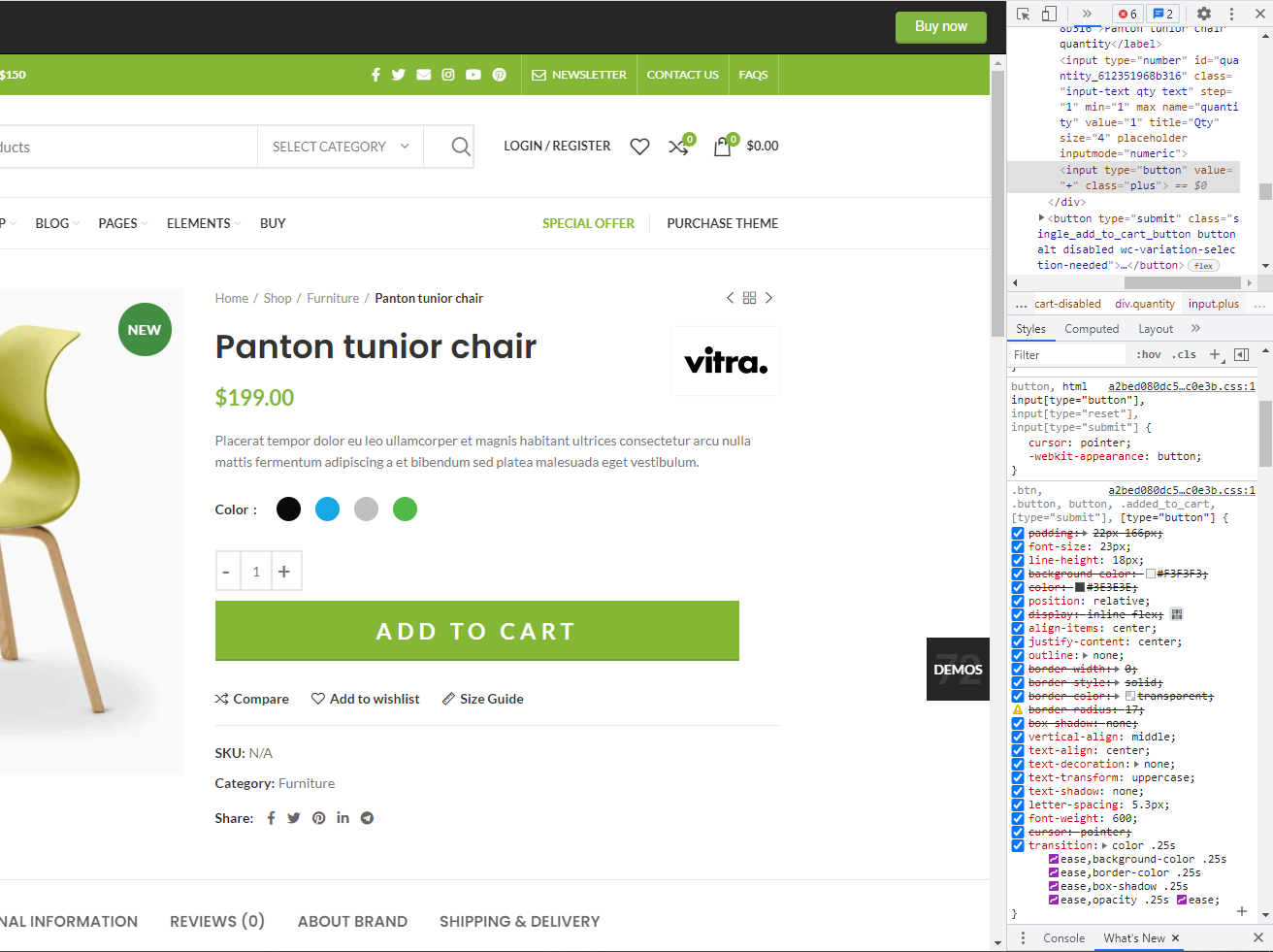
Task: Toggle the device toolbar icon
Action: (x=1049, y=14)
